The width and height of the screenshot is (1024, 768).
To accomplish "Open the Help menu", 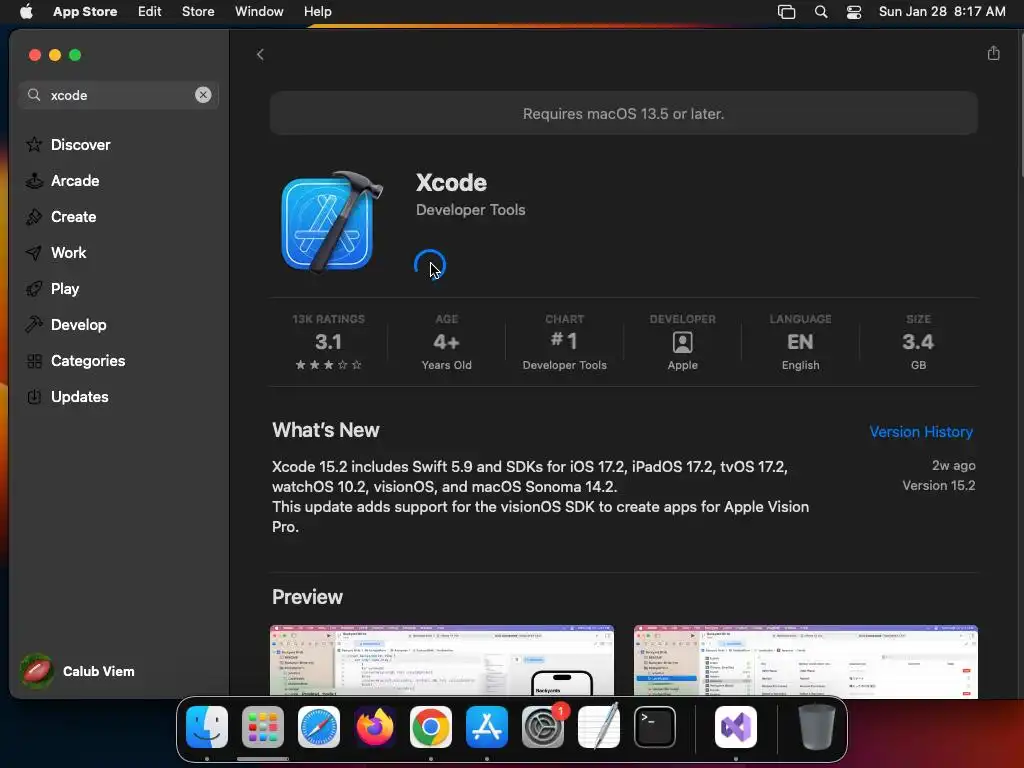I will pos(317,12).
